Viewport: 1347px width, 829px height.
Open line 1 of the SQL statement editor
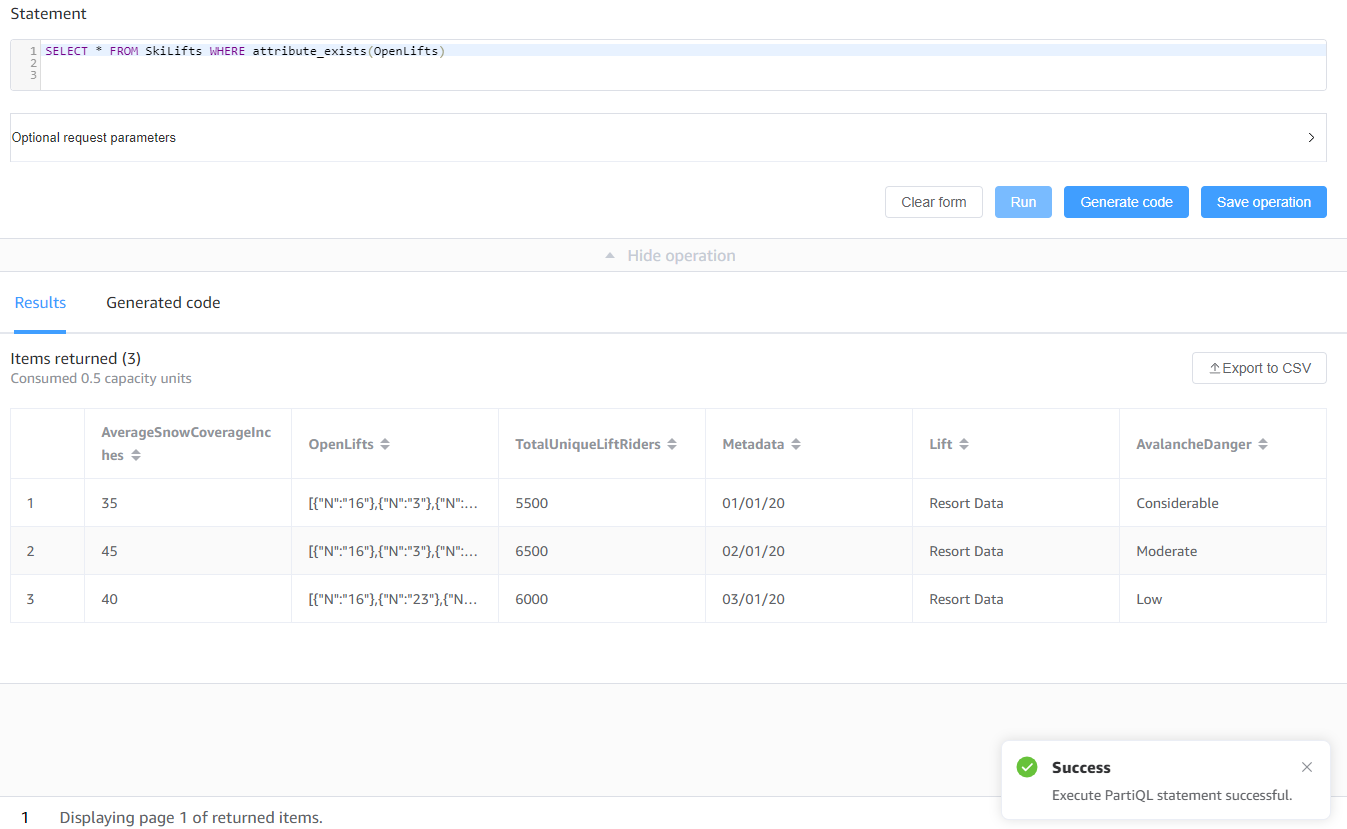(250, 50)
